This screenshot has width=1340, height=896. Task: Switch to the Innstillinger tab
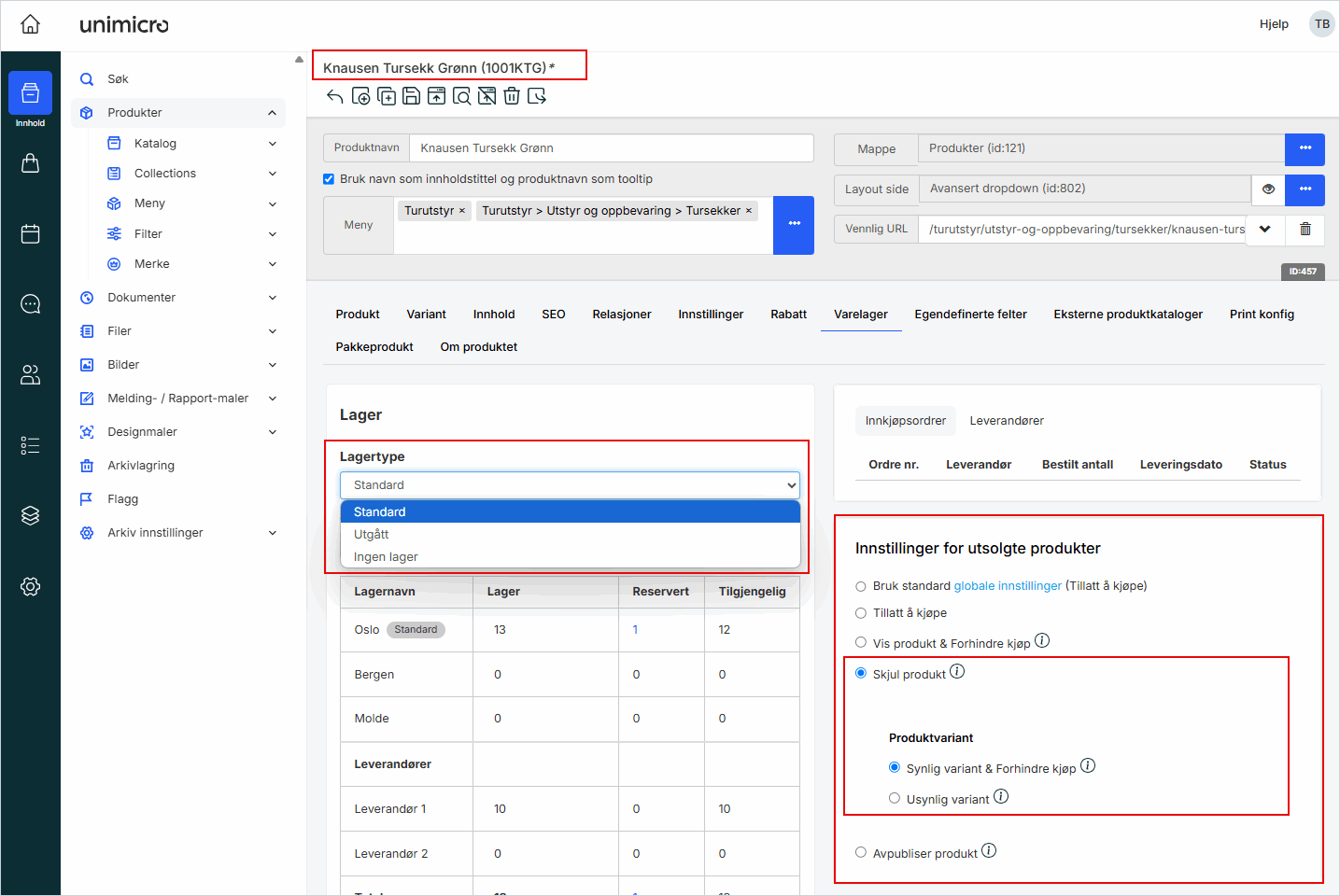(711, 315)
